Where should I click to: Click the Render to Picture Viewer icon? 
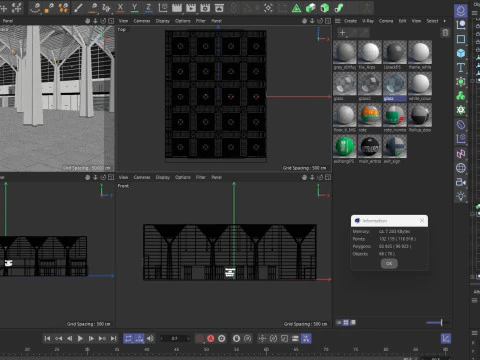pos(191,8)
